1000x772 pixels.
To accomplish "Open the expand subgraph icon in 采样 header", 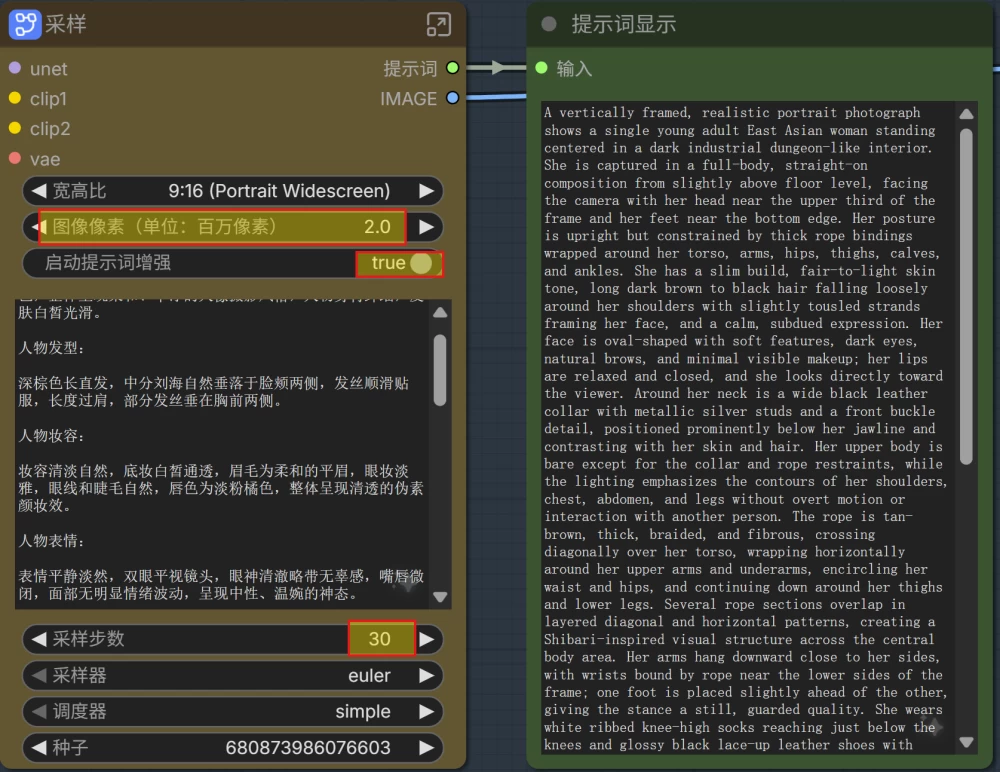I will tap(439, 24).
